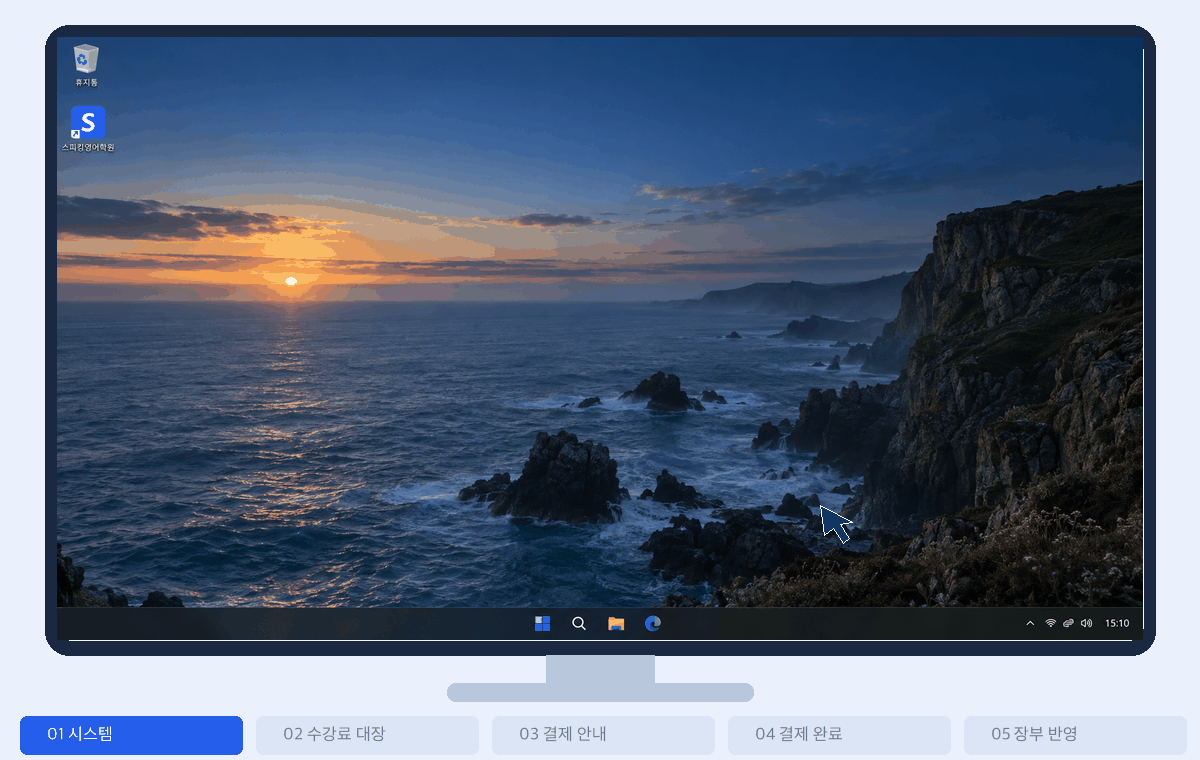The height and width of the screenshot is (760, 1200).
Task: Launch Microsoft Edge from the taskbar
Action: click(653, 624)
